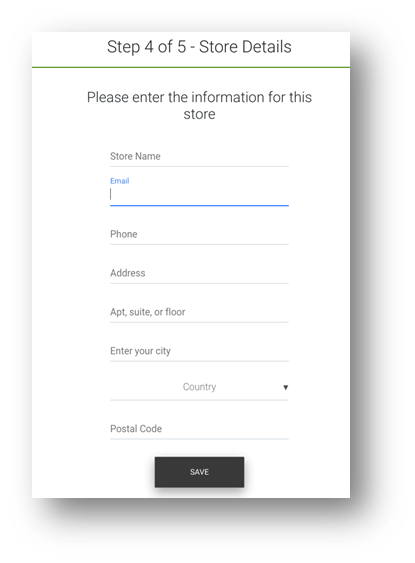The image size is (415, 563).
Task: Click the Address text field
Action: [199, 273]
